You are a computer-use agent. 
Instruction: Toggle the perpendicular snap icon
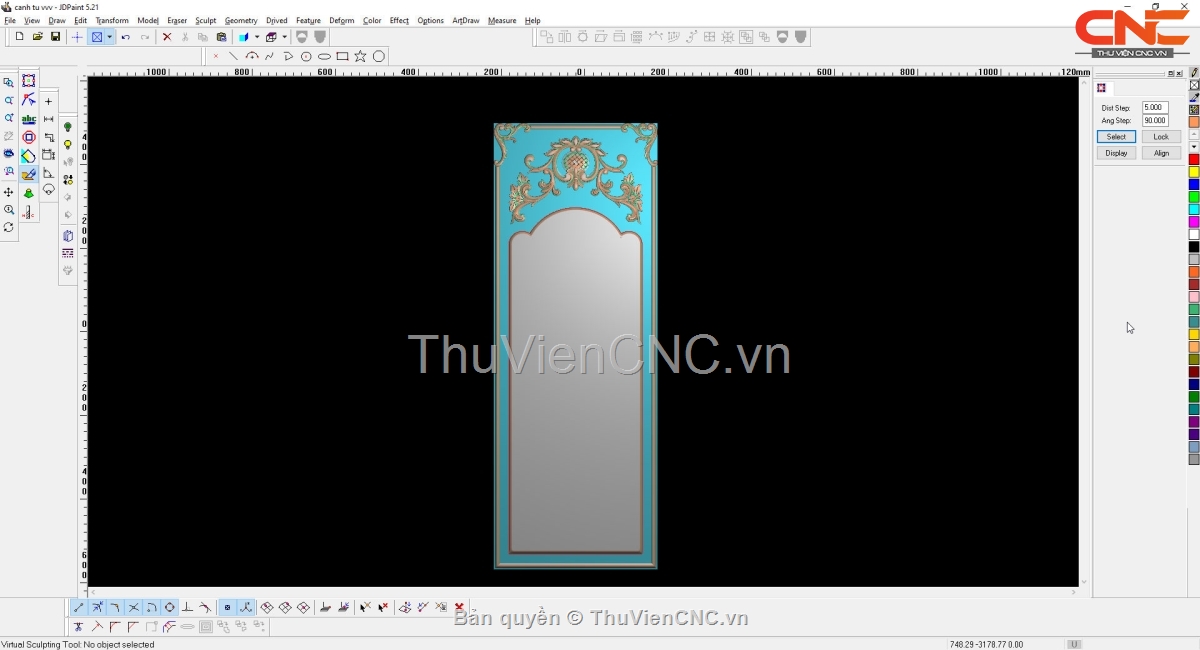[x=188, y=607]
